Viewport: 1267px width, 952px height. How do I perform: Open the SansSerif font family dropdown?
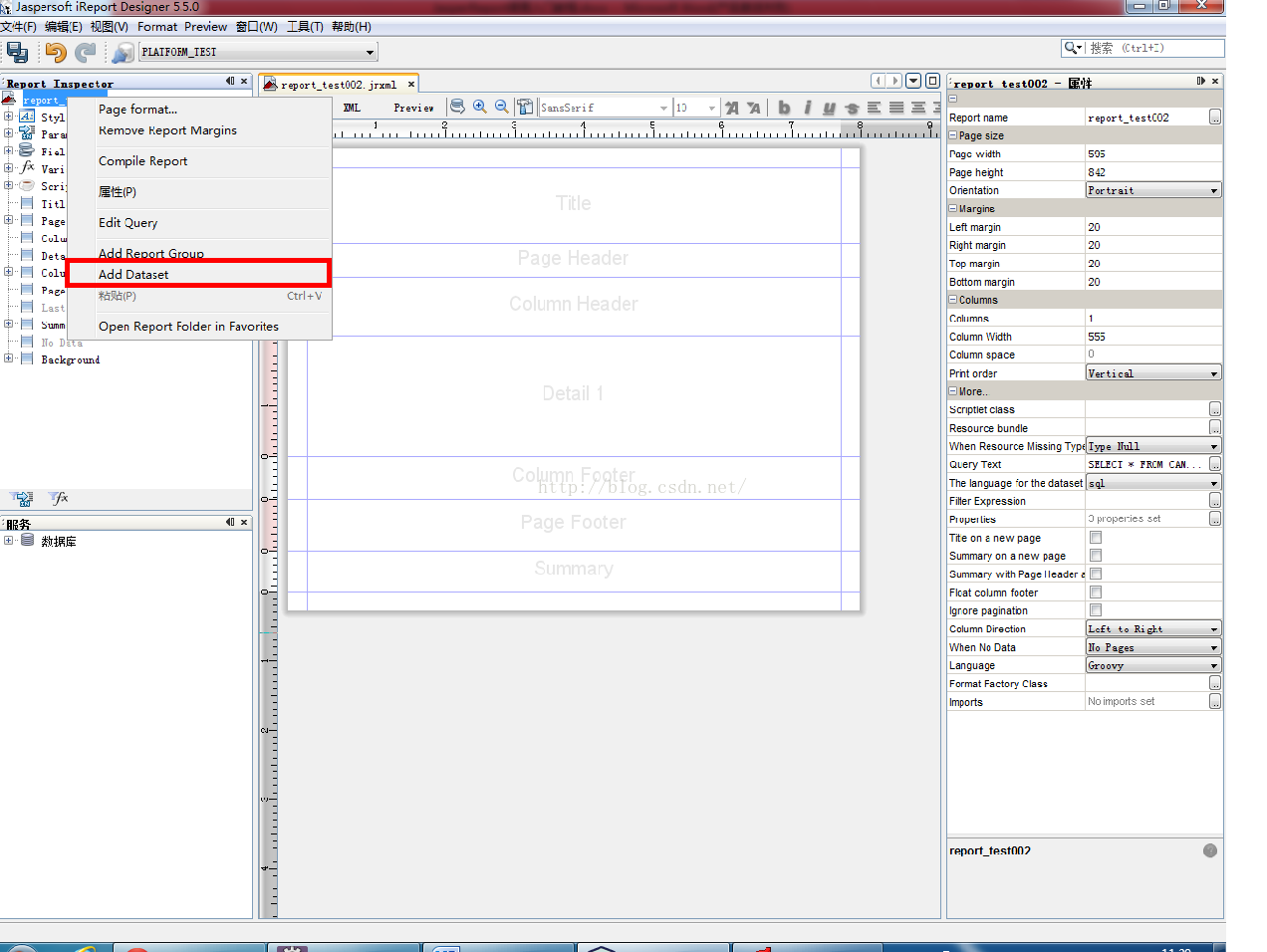[x=663, y=108]
